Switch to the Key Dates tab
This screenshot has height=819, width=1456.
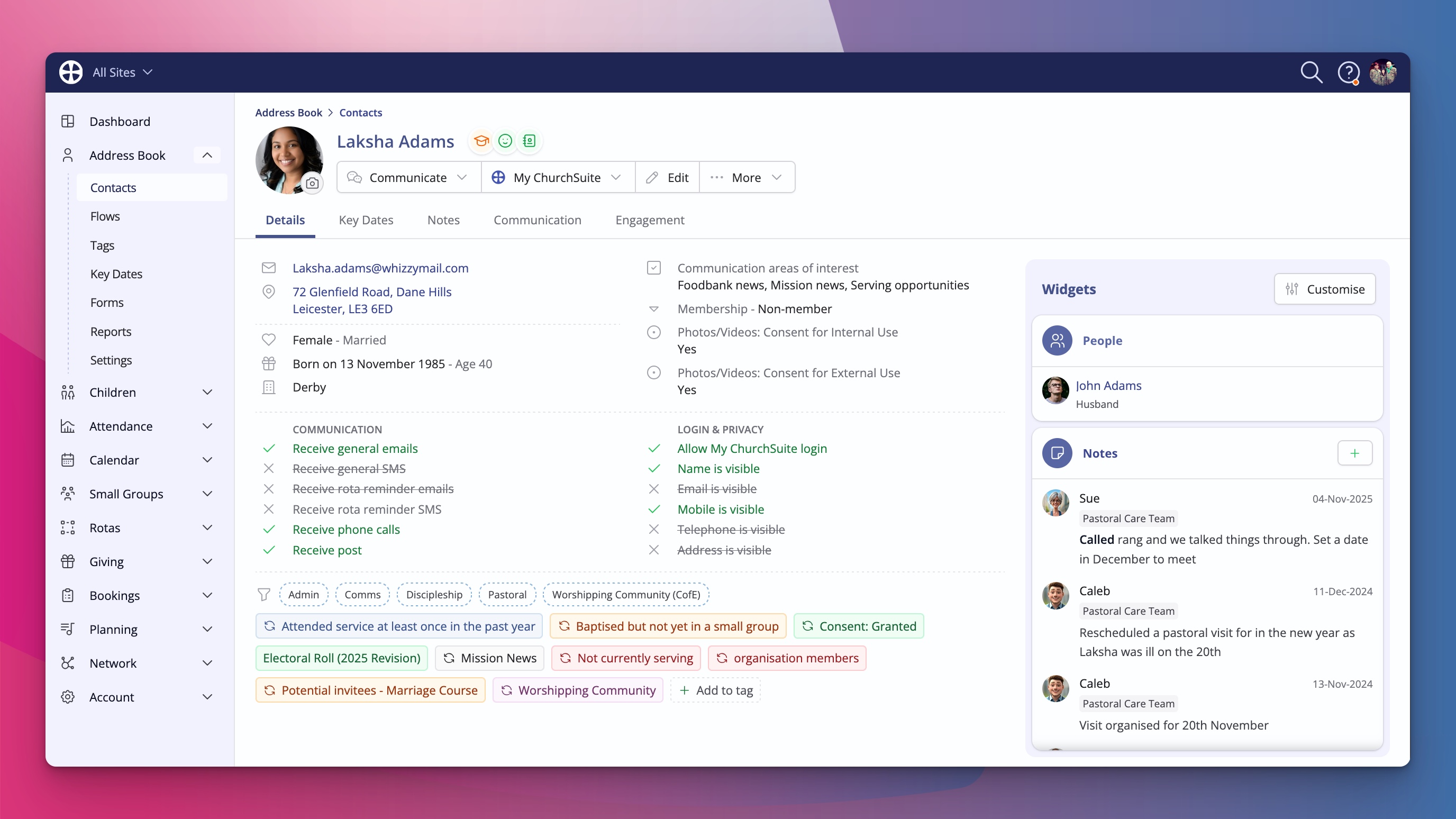[366, 220]
